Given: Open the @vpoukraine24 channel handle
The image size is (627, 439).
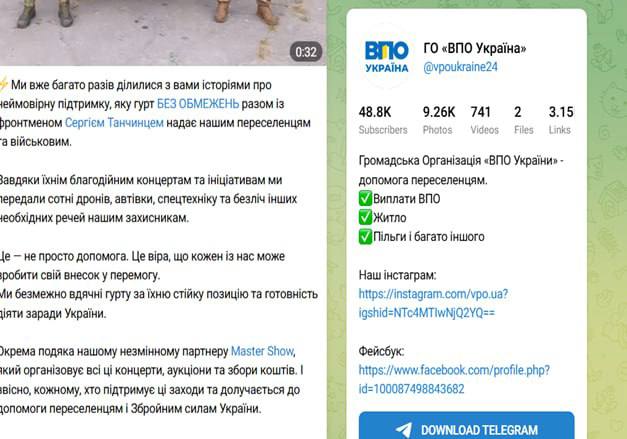Looking at the screenshot, I should [x=460, y=67].
